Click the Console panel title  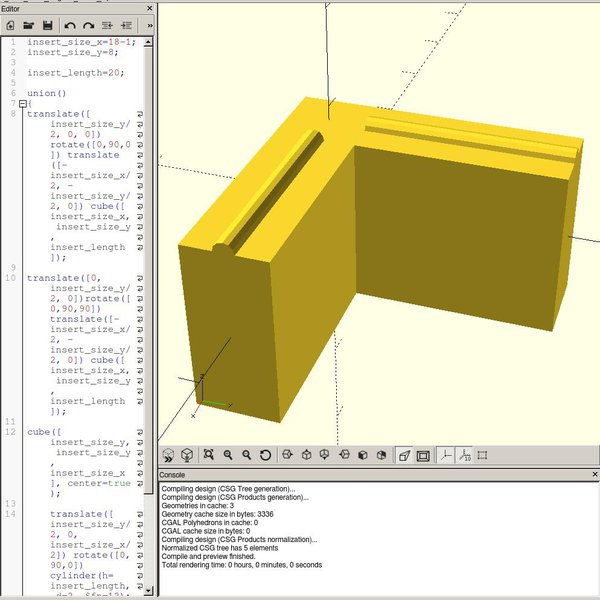(172, 475)
